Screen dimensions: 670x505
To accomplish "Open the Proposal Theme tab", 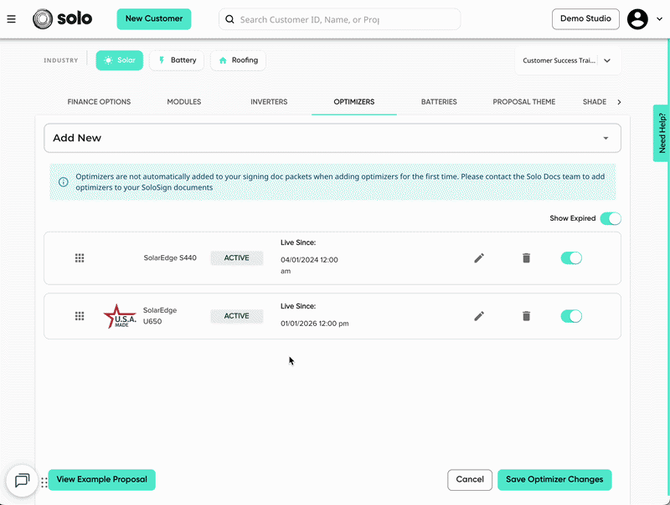I will [524, 102].
